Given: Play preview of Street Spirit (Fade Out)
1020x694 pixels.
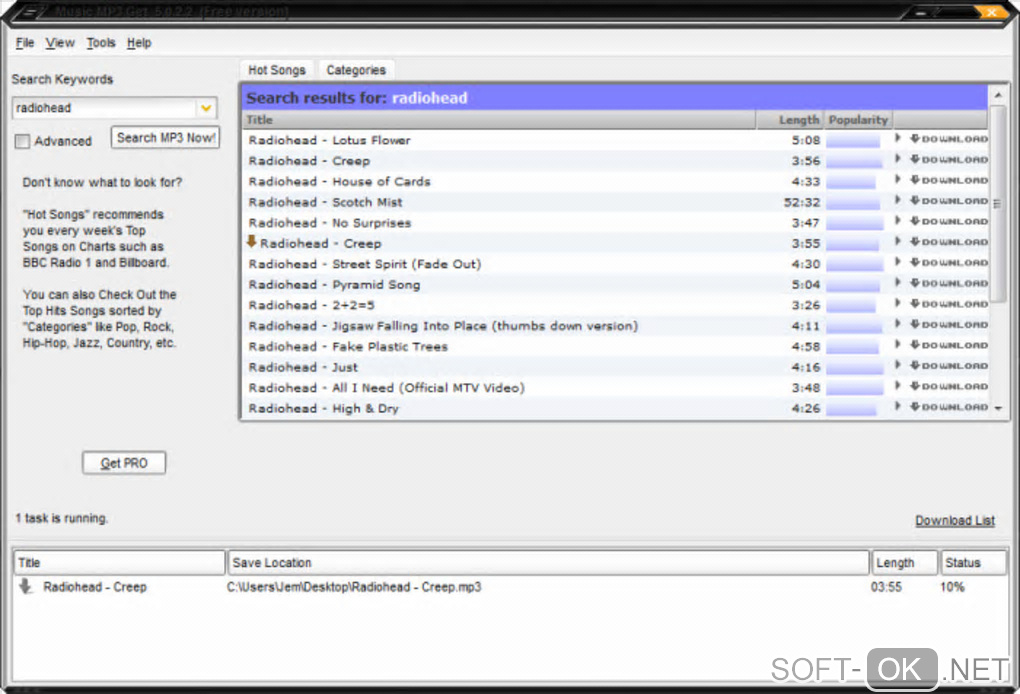Looking at the screenshot, I should pos(898,262).
